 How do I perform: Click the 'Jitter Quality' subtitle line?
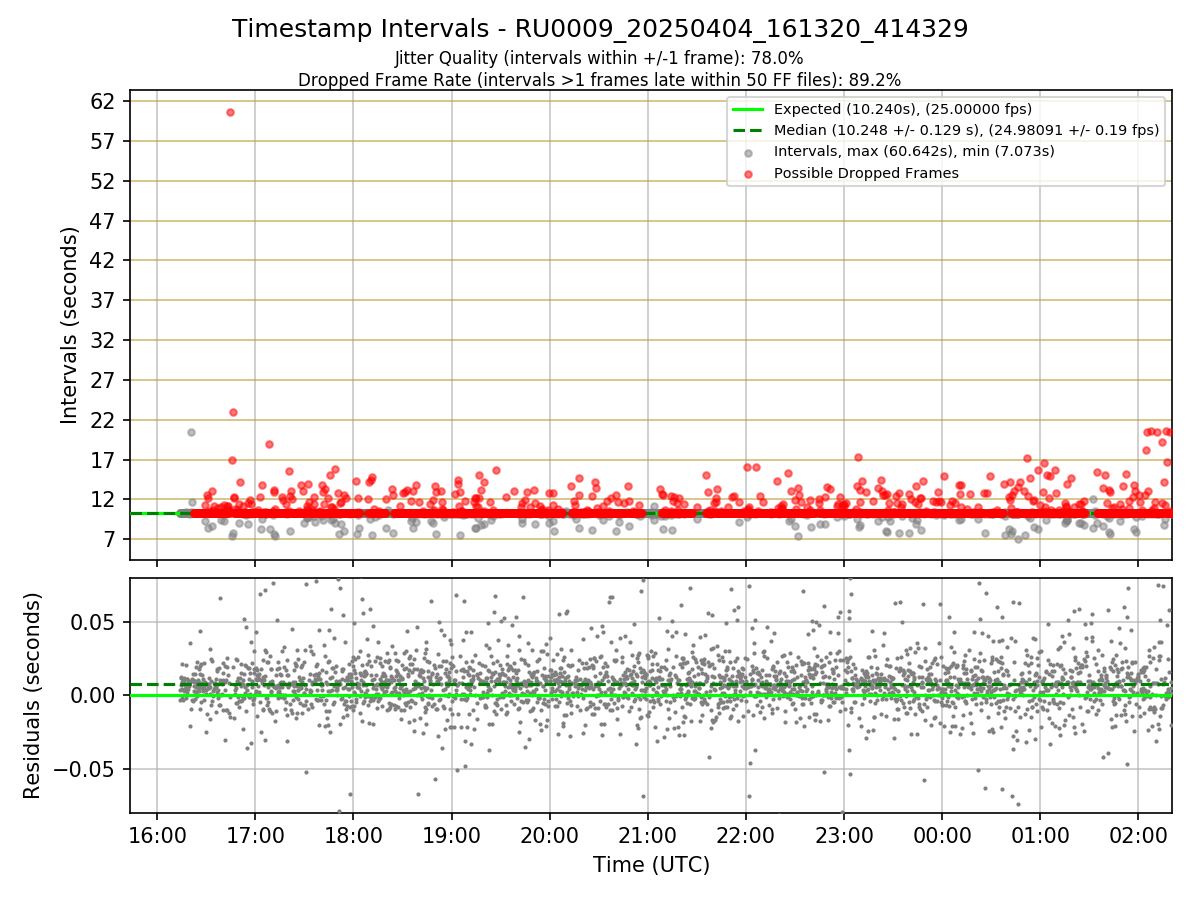[599, 58]
